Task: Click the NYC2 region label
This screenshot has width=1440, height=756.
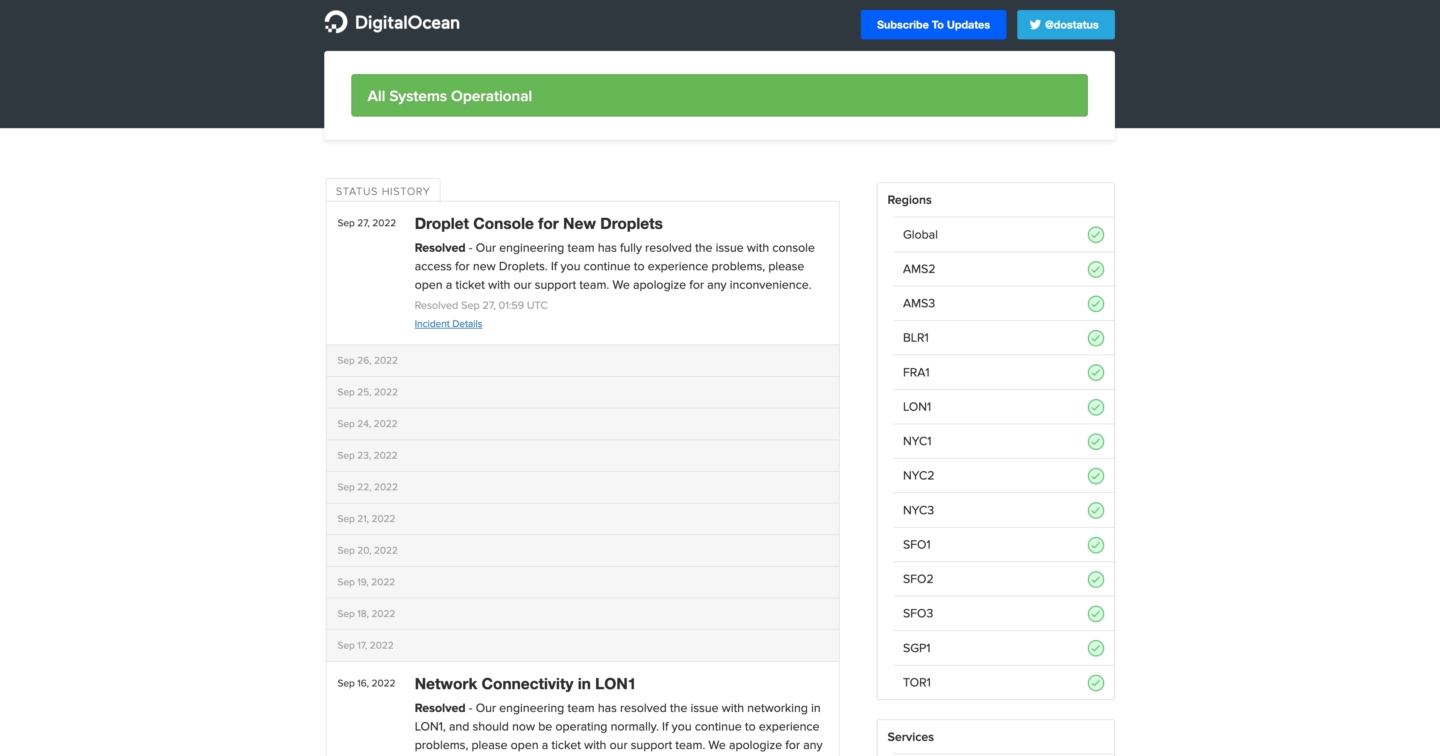Action: point(918,476)
